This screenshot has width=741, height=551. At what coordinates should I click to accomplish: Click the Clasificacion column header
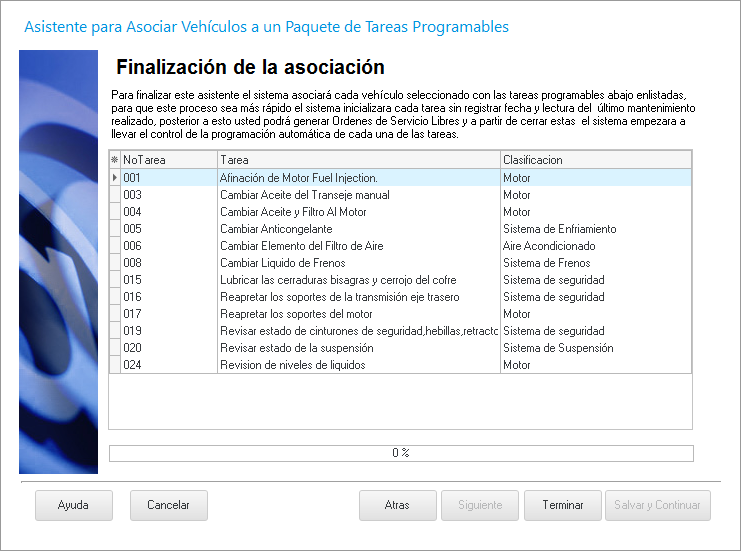(595, 160)
